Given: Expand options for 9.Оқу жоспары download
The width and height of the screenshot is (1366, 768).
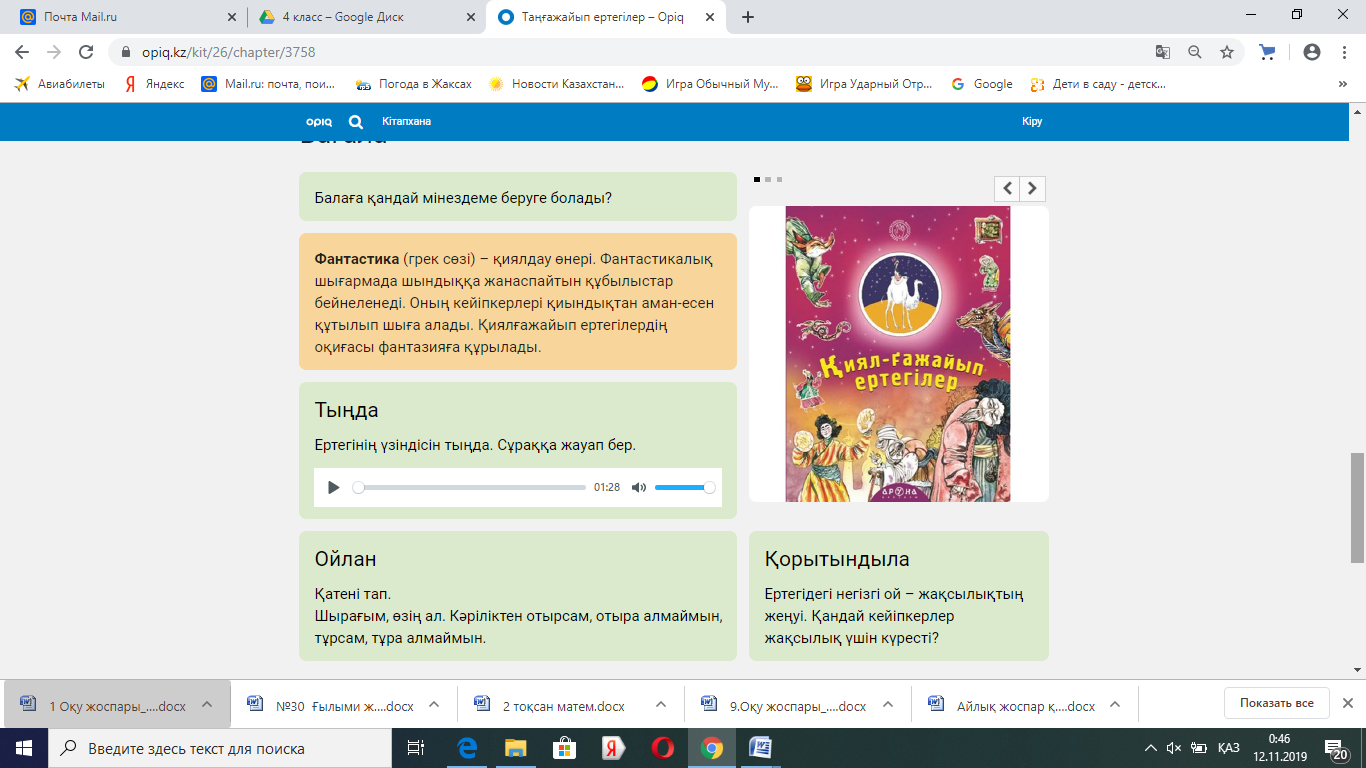Looking at the screenshot, I should pyautogui.click(x=888, y=704).
